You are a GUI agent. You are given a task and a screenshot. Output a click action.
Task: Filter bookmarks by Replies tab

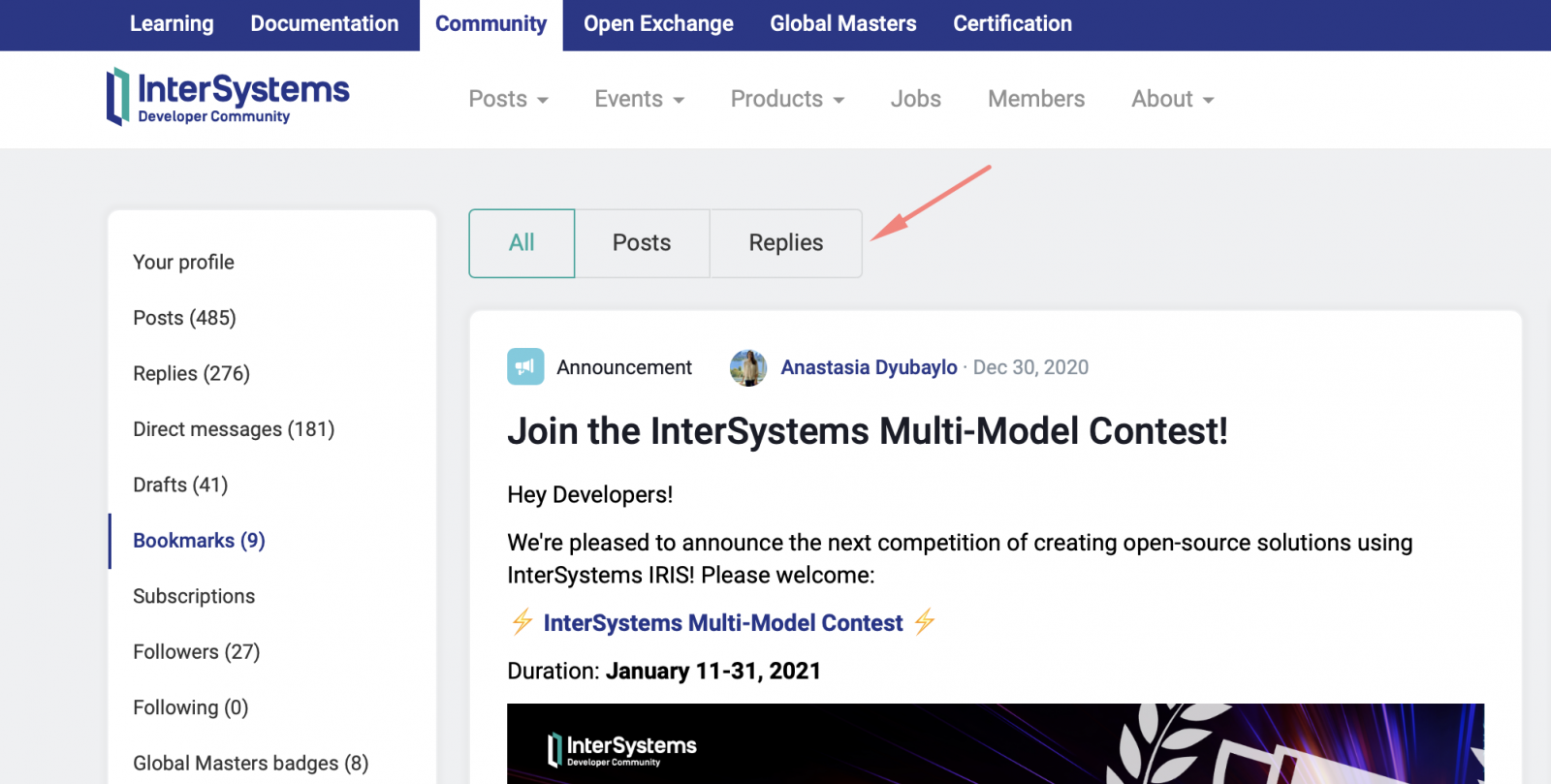[786, 243]
